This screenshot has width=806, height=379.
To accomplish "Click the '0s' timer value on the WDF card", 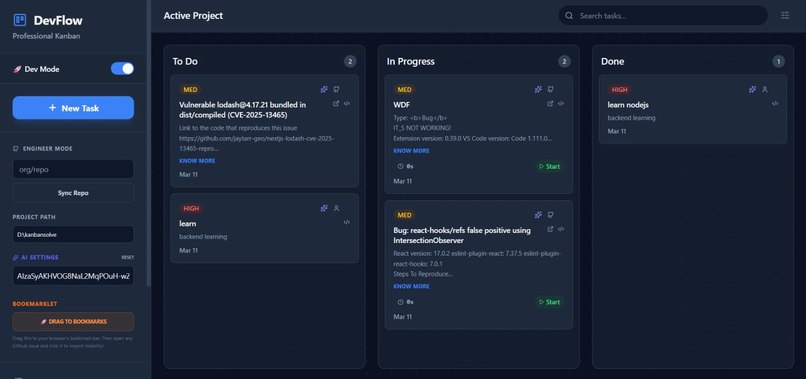I will pos(410,167).
